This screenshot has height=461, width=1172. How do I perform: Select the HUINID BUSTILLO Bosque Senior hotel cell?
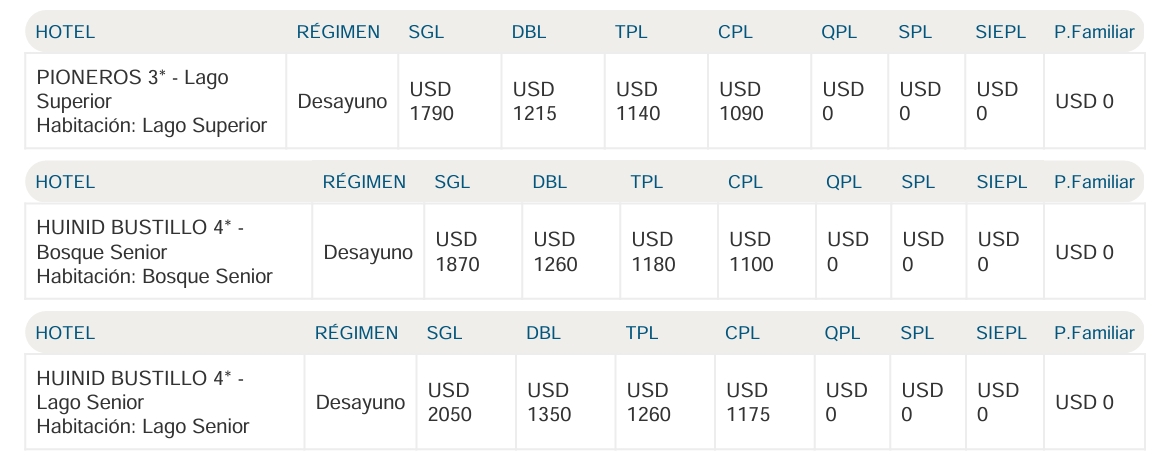(x=154, y=252)
